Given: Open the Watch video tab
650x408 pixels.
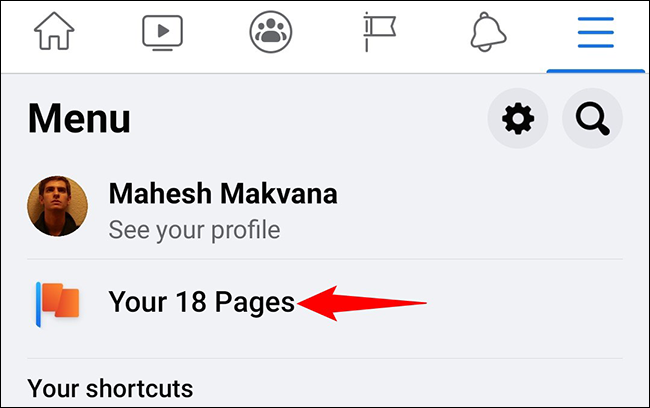Looking at the screenshot, I should (x=162, y=33).
